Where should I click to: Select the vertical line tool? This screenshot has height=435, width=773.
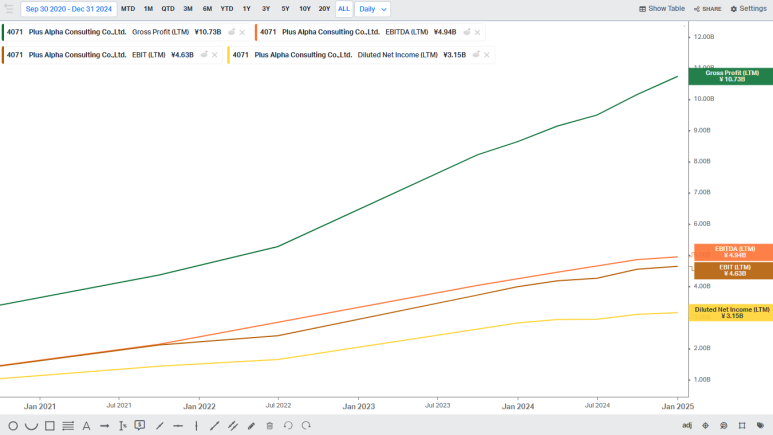(x=196, y=426)
